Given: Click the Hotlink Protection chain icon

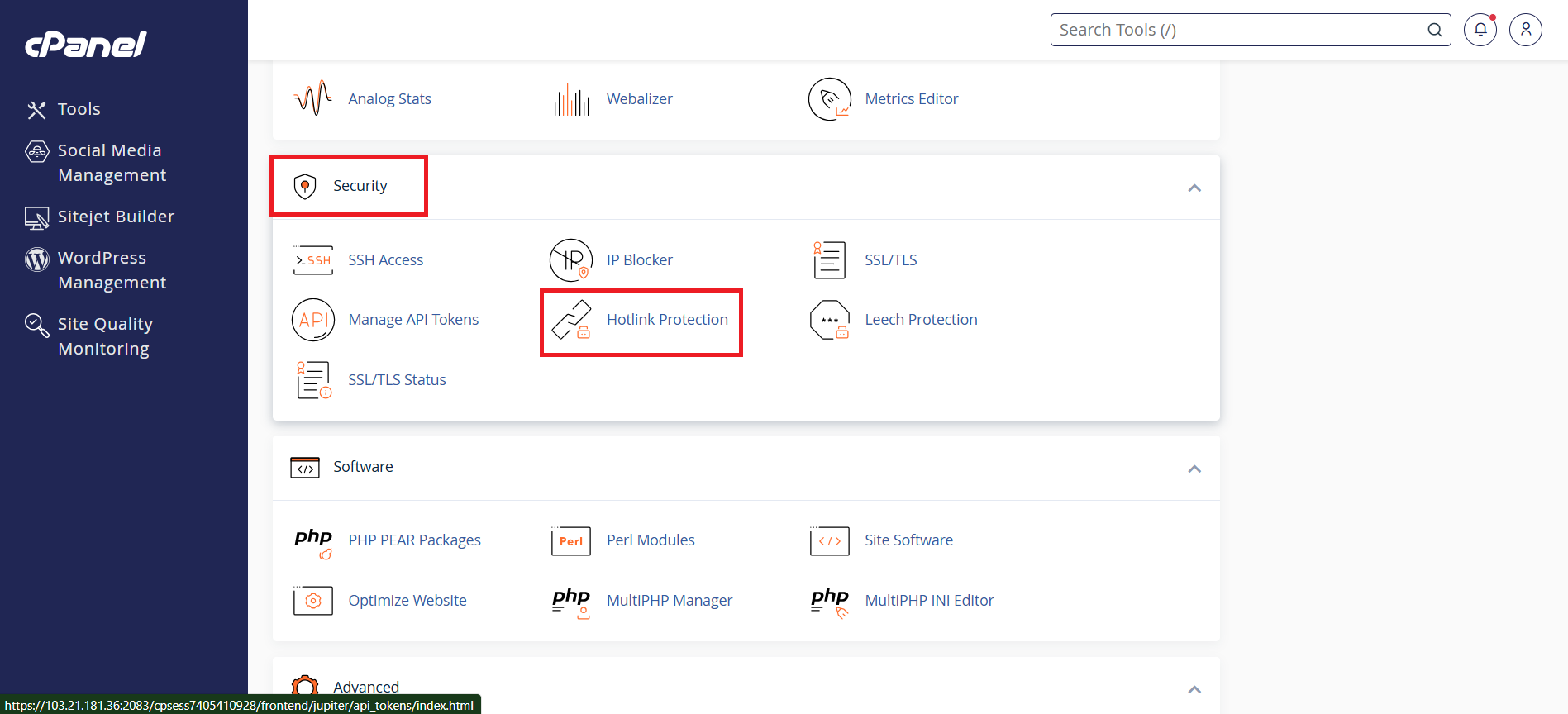Looking at the screenshot, I should click(x=571, y=320).
